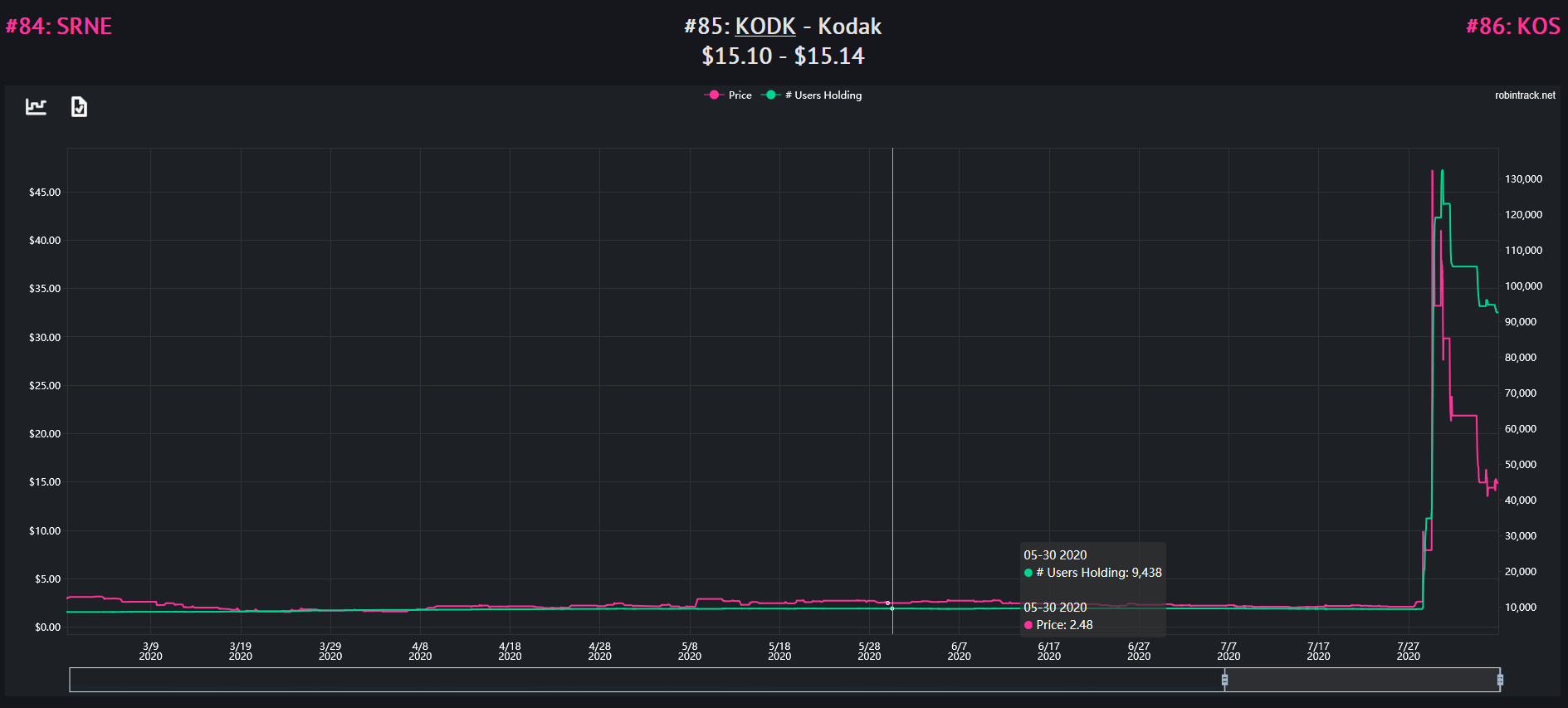Click the 100,000 users axis label
The width and height of the screenshot is (1568, 708).
(1523, 286)
